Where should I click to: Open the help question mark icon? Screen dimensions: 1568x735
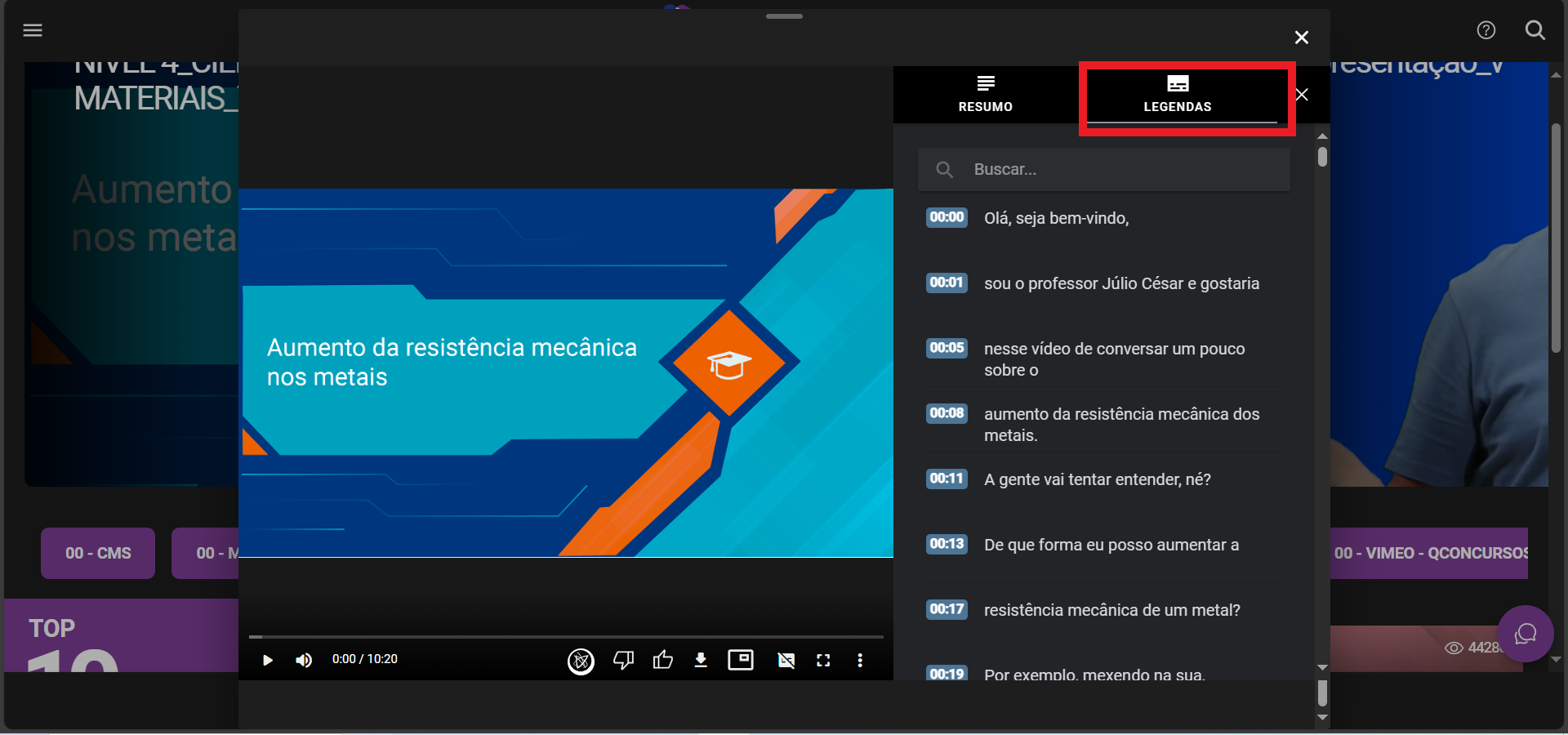1486,30
